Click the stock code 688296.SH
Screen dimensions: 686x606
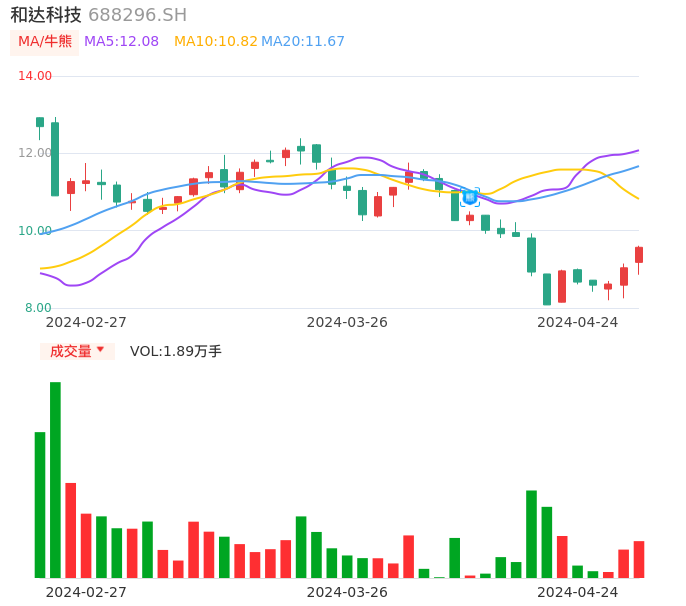(x=137, y=15)
